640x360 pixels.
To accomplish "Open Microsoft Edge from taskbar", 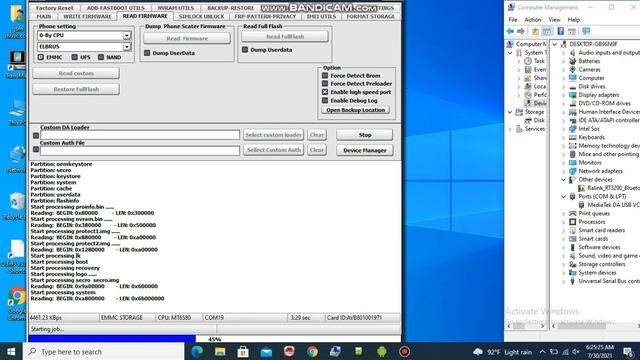I will (x=197, y=351).
